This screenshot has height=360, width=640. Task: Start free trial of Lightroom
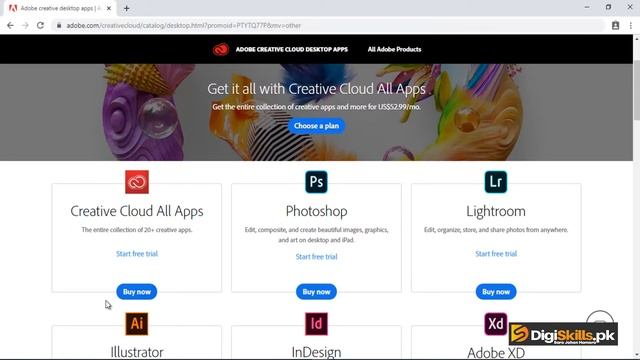coord(496,253)
